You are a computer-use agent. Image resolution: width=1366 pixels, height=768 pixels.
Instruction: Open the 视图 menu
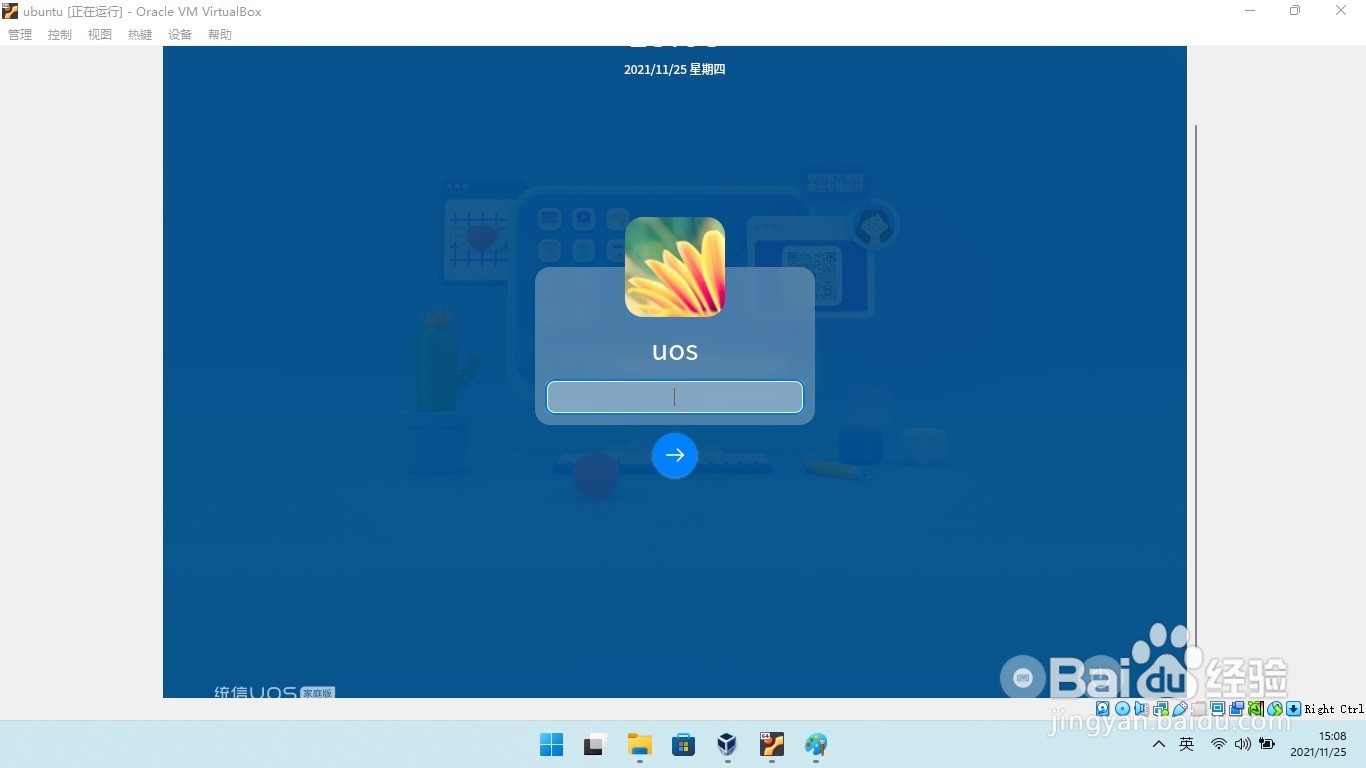[x=100, y=34]
